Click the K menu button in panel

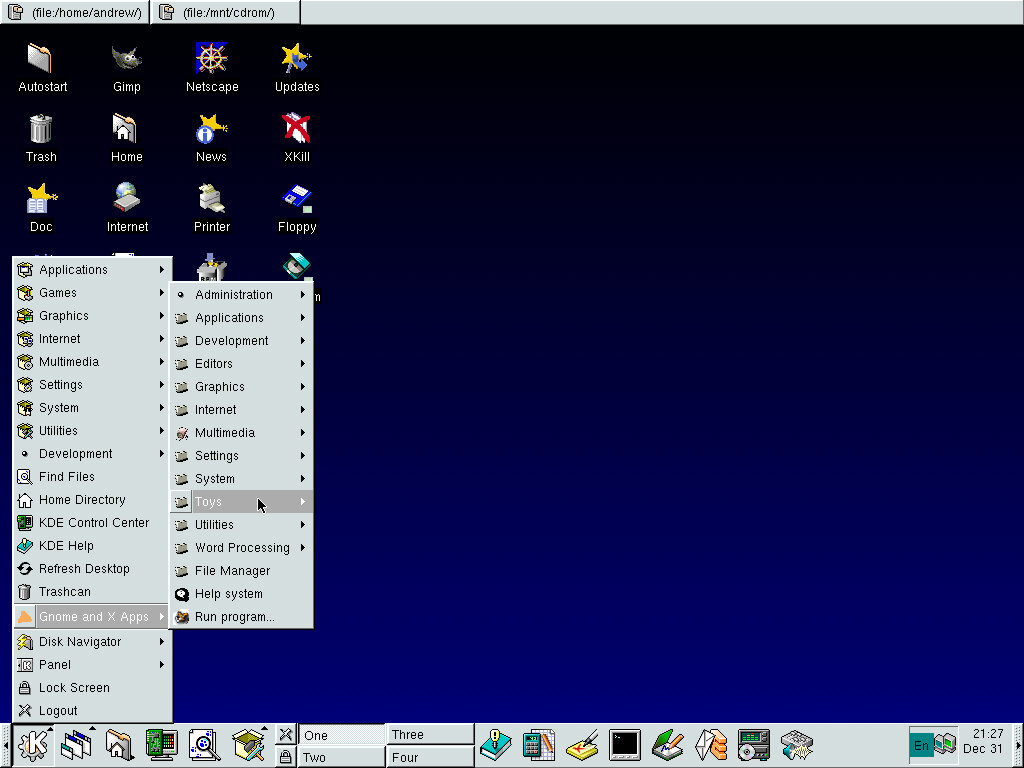coord(33,745)
